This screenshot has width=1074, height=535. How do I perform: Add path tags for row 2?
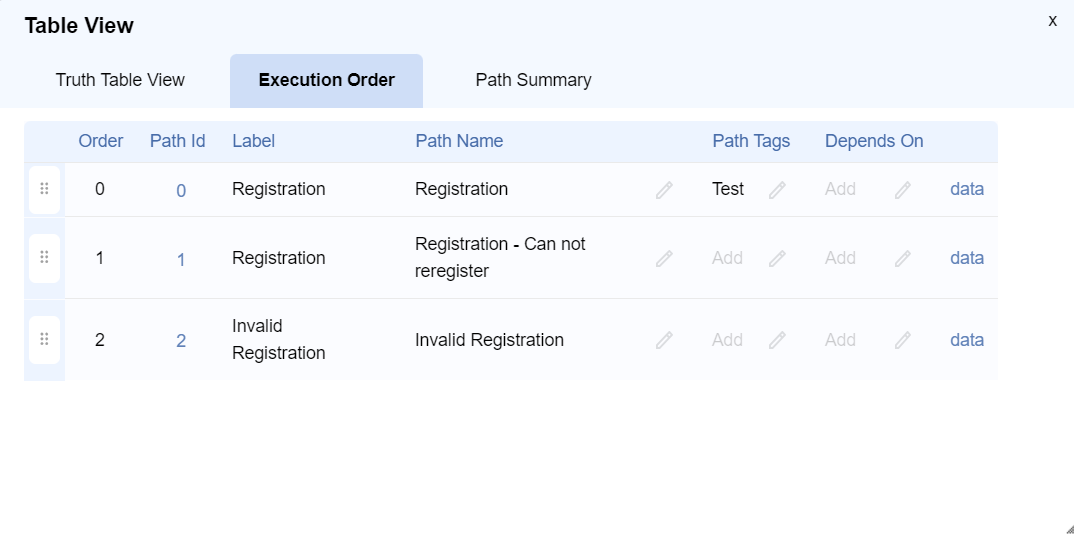[727, 340]
